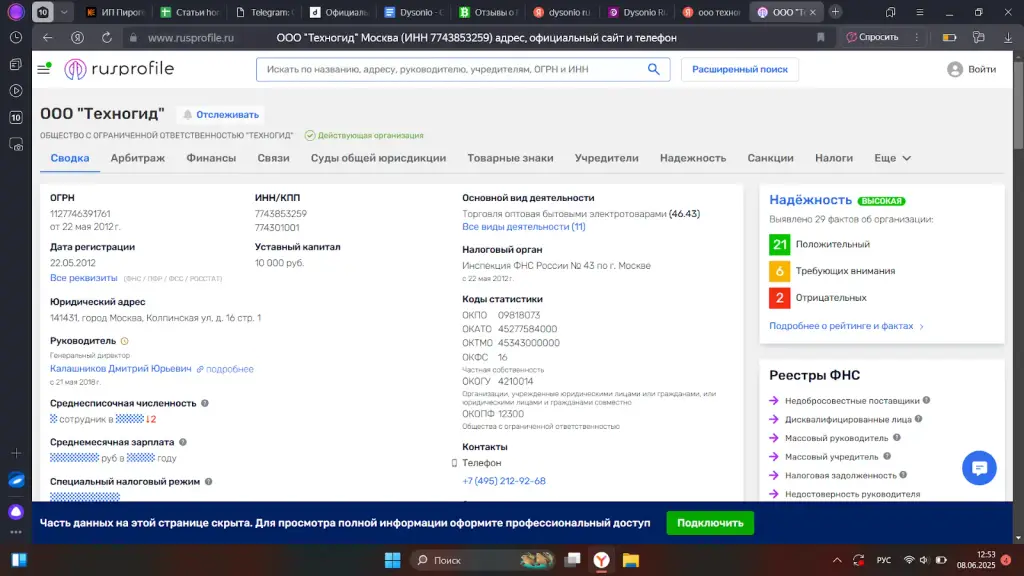Reload the current page
The image size is (1024, 576).
pyautogui.click(x=106, y=38)
